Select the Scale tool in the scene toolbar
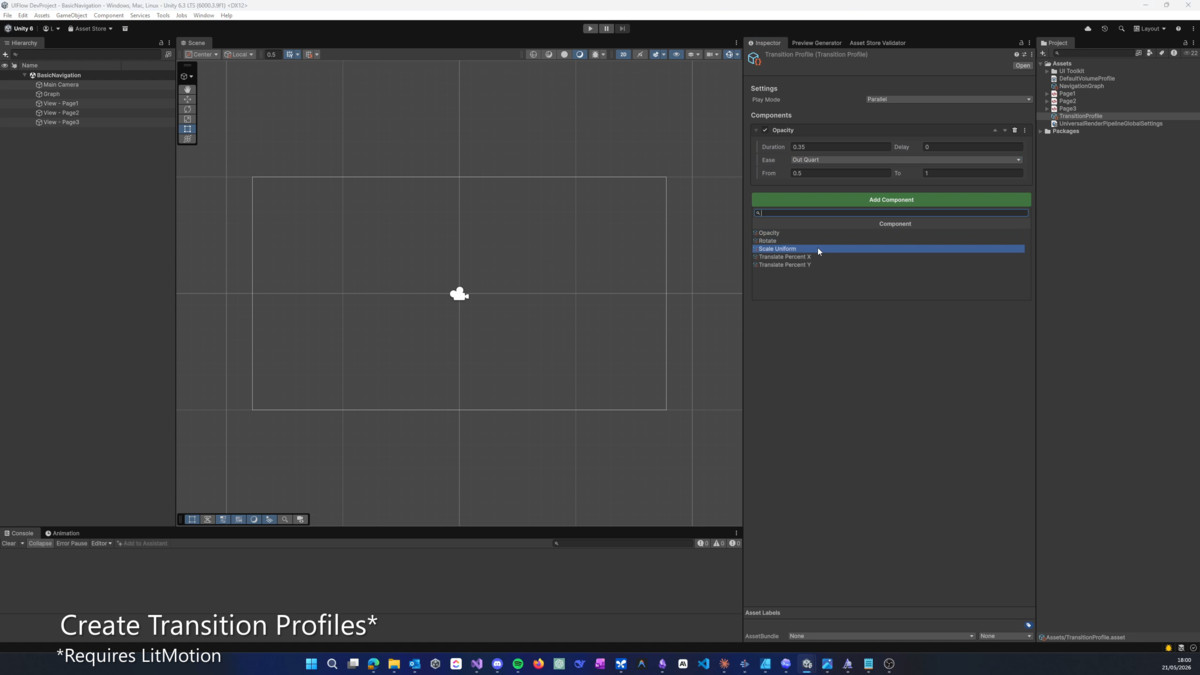This screenshot has height=675, width=1200. (187, 119)
